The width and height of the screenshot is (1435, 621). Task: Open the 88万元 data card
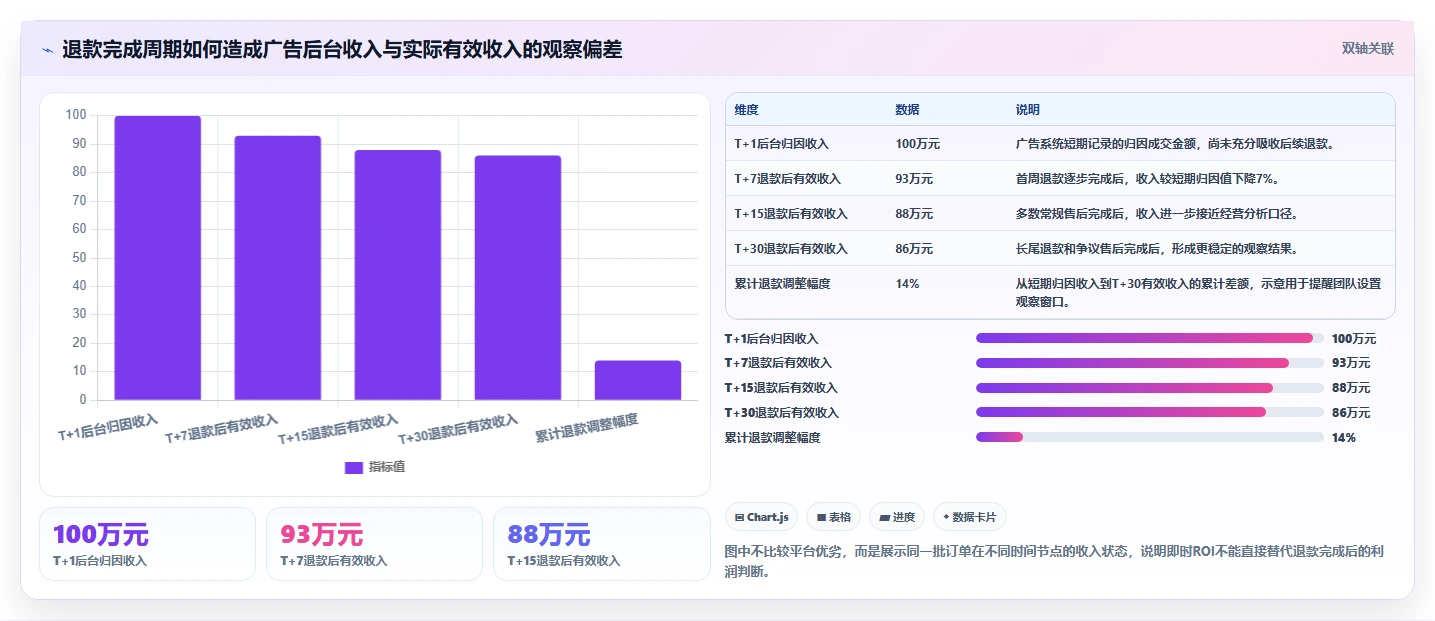pos(602,544)
